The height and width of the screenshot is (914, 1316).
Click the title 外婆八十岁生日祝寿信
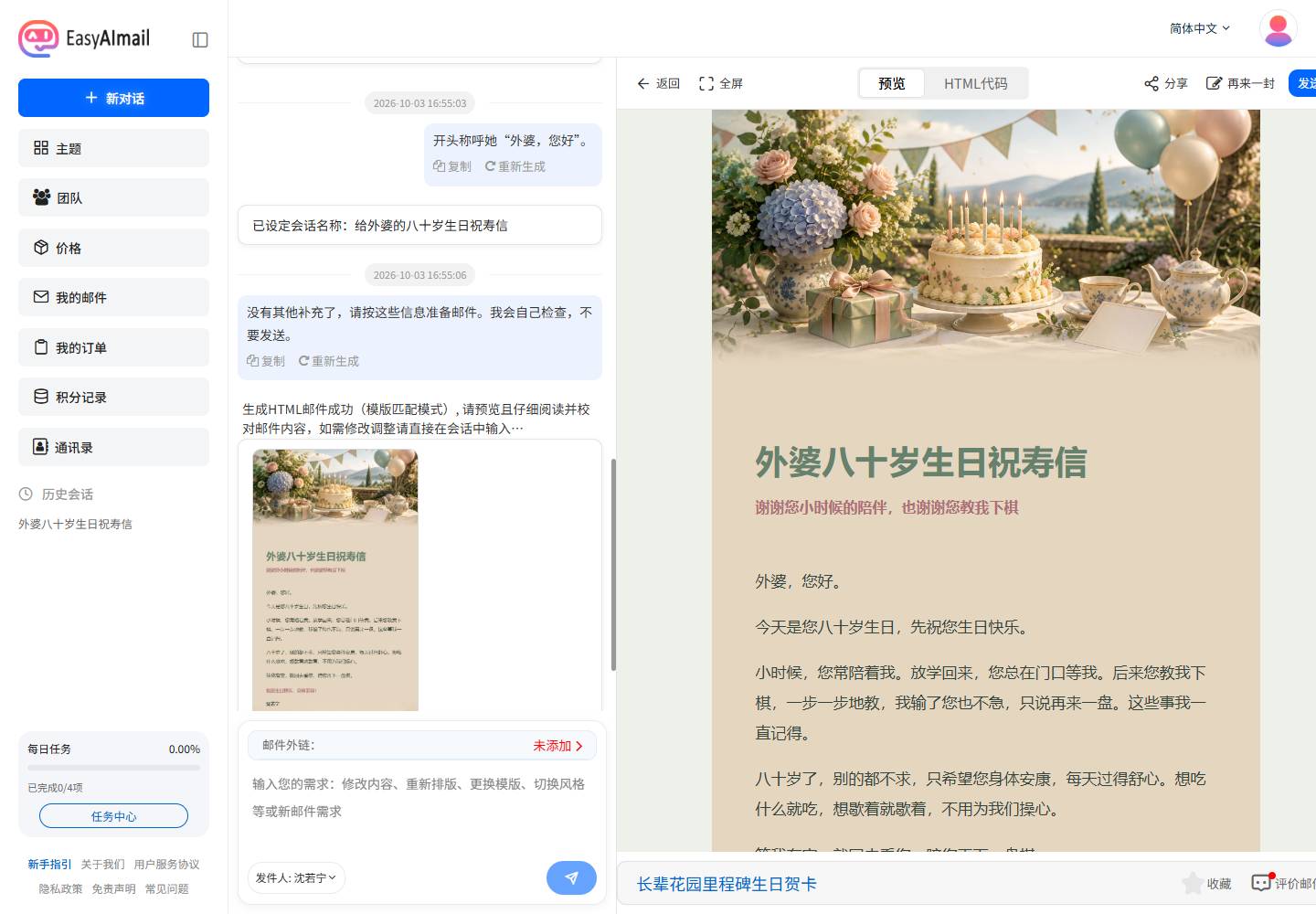921,462
